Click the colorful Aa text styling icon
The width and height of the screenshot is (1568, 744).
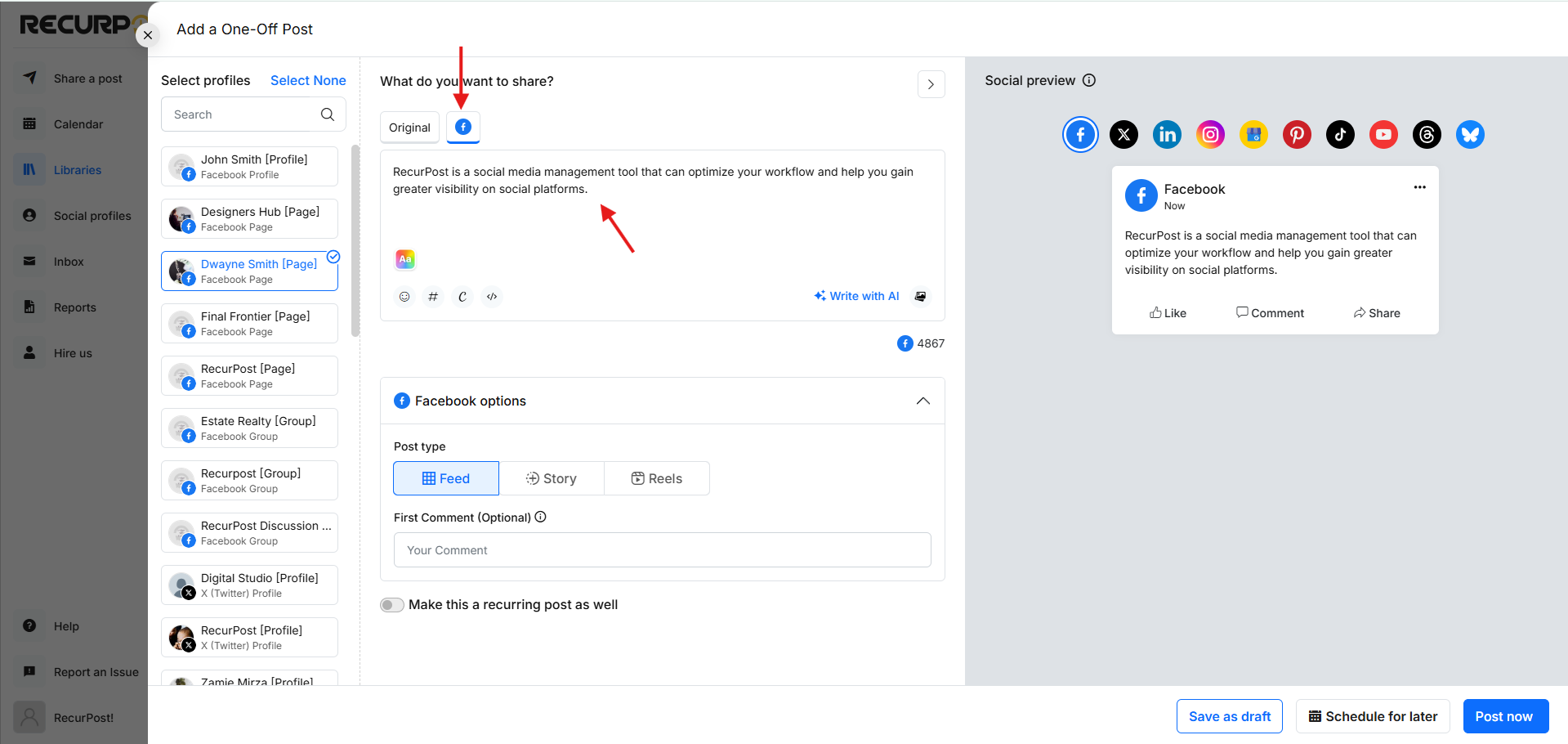pyautogui.click(x=405, y=259)
